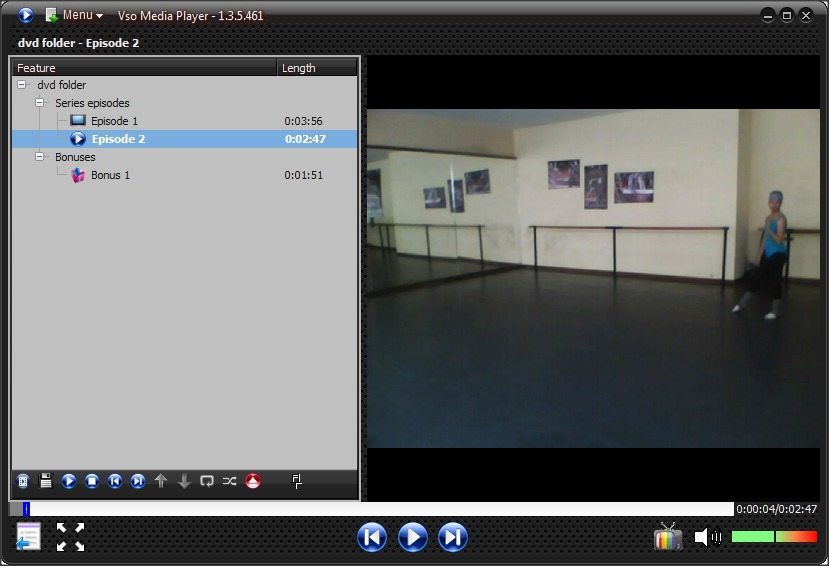This screenshot has width=829, height=566.
Task: Click the Feature column header
Action: pos(144,68)
